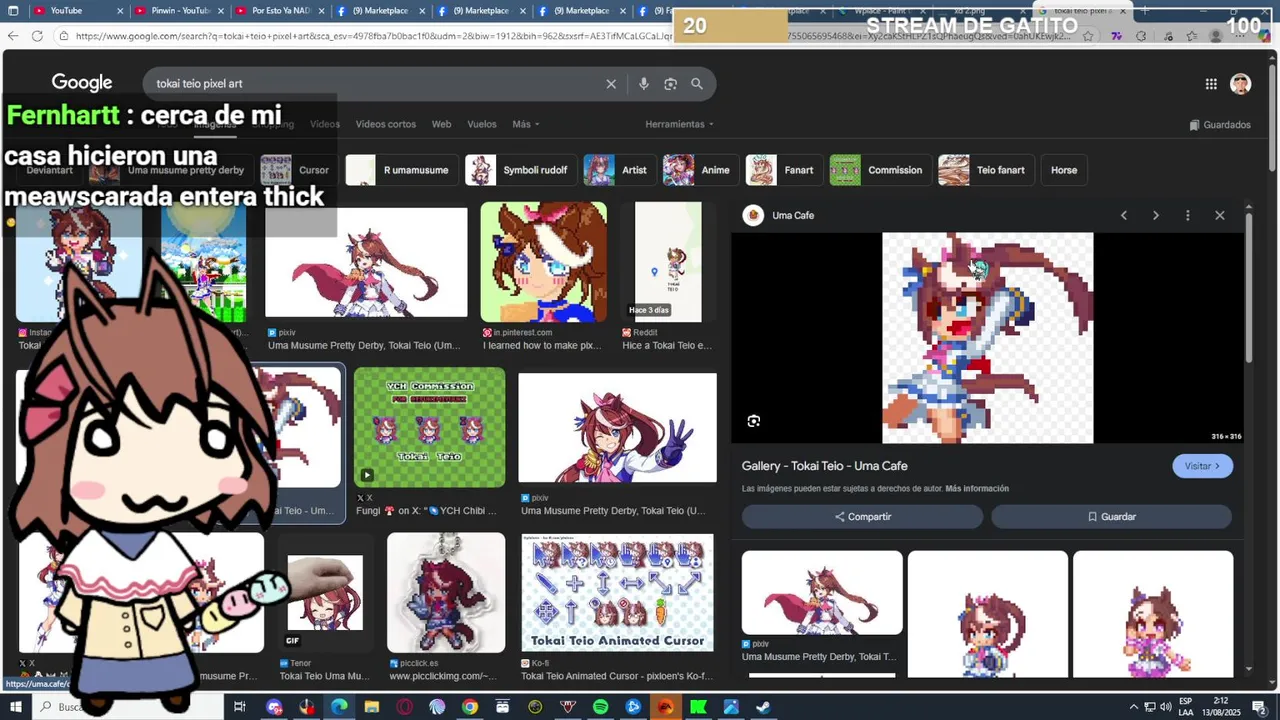Viewport: 1280px width, 720px height.
Task: Reload the browser page
Action: 37,36
